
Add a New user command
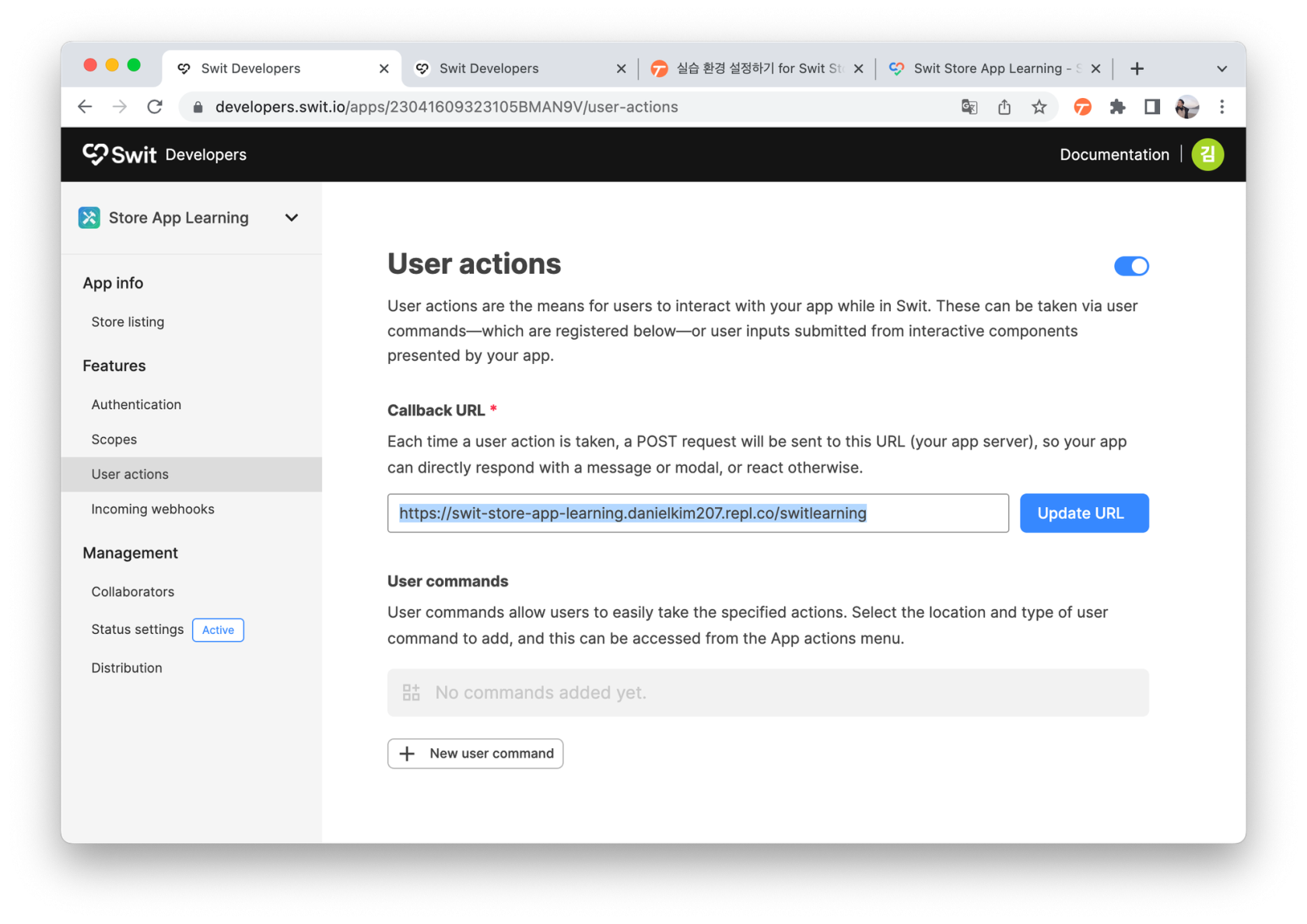tap(475, 754)
